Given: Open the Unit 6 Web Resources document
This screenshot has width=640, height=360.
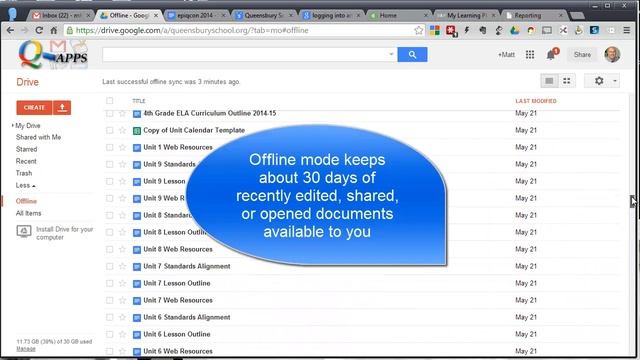Looking at the screenshot, I should (x=178, y=351).
